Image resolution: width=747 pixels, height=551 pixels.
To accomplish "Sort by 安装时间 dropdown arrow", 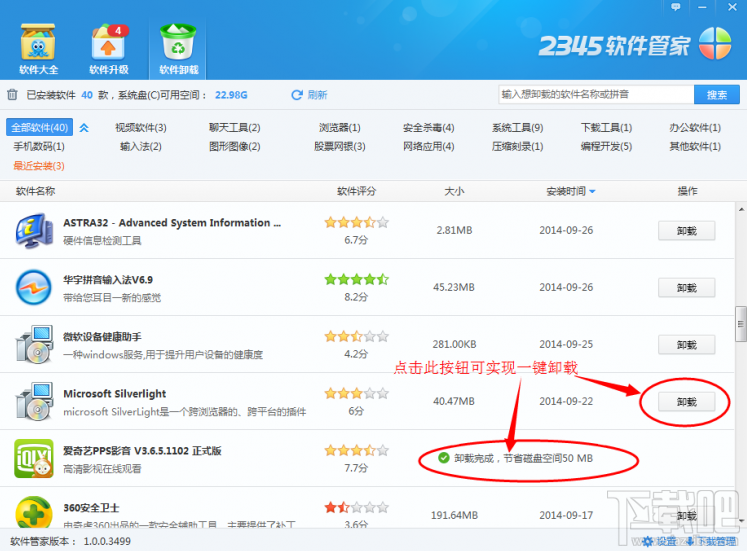I will [592, 191].
